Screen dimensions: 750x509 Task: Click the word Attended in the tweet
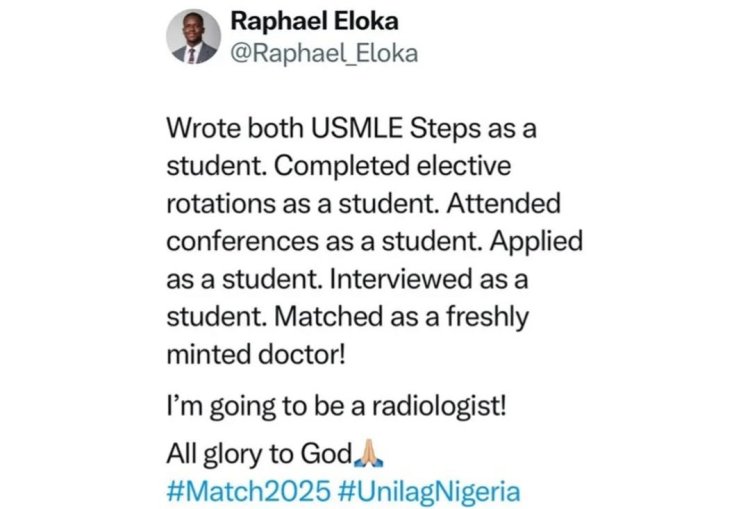pyautogui.click(x=511, y=204)
